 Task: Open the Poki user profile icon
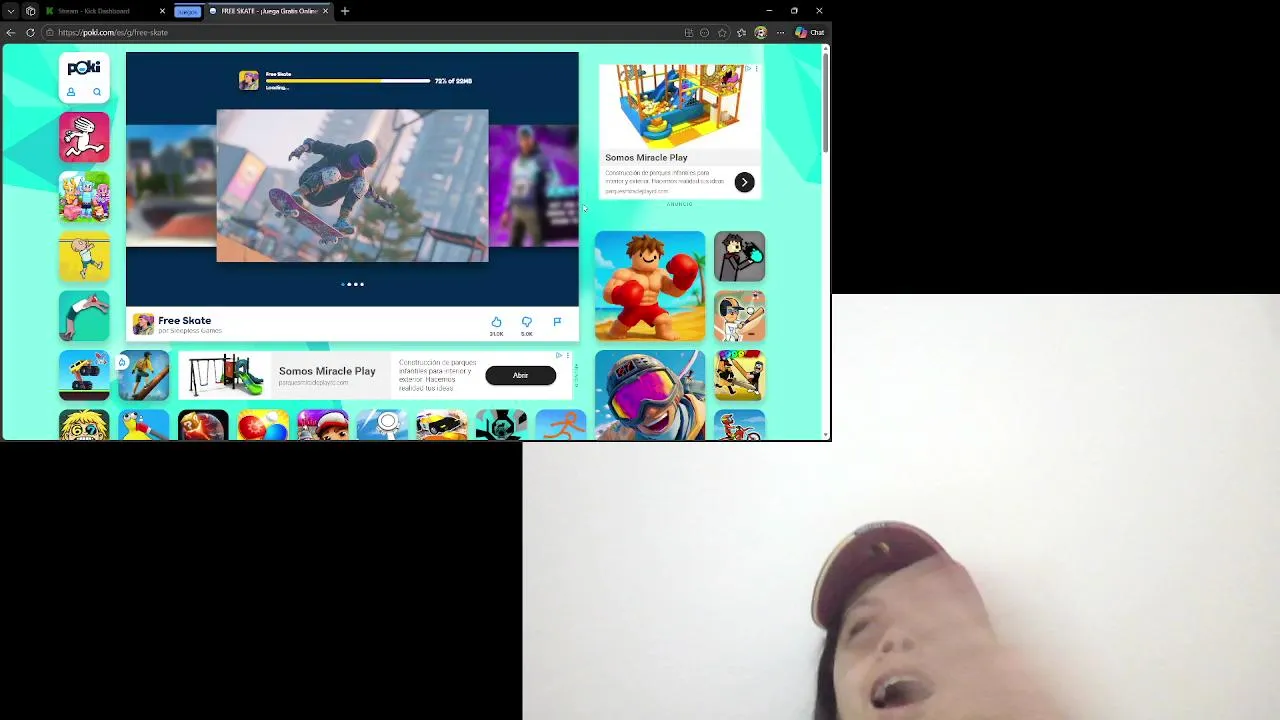(x=71, y=92)
